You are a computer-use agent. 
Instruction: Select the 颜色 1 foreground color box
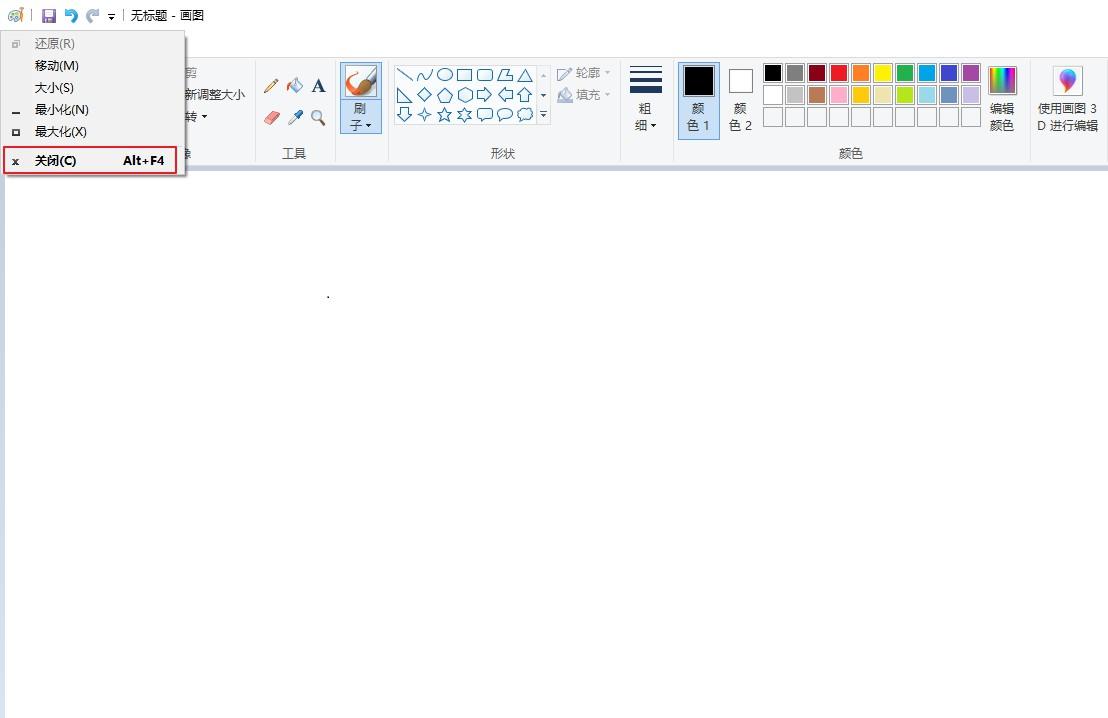click(698, 100)
